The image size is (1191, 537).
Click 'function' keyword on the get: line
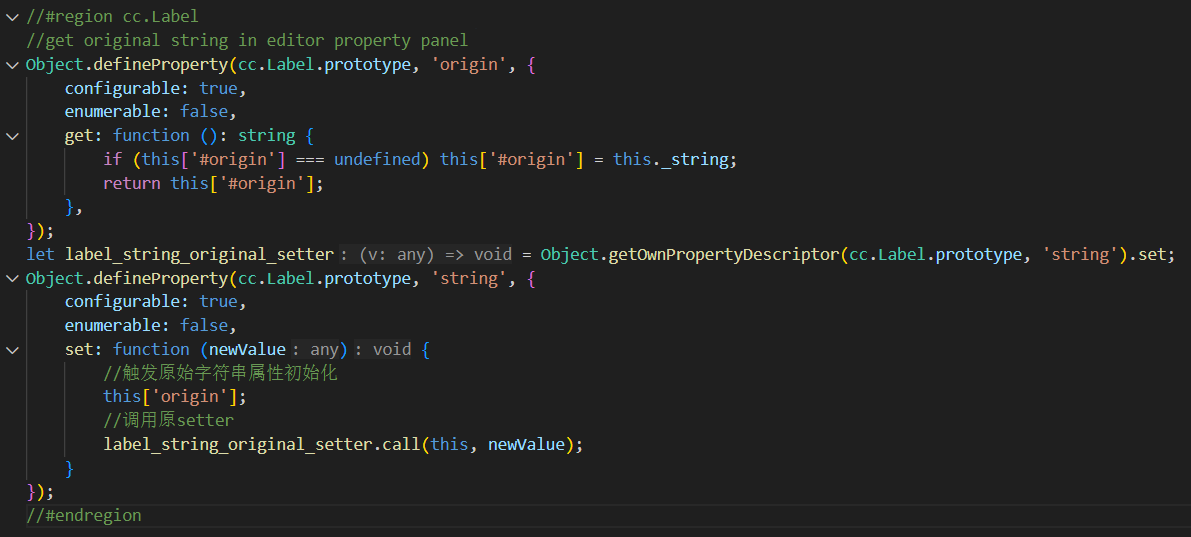(x=151, y=136)
